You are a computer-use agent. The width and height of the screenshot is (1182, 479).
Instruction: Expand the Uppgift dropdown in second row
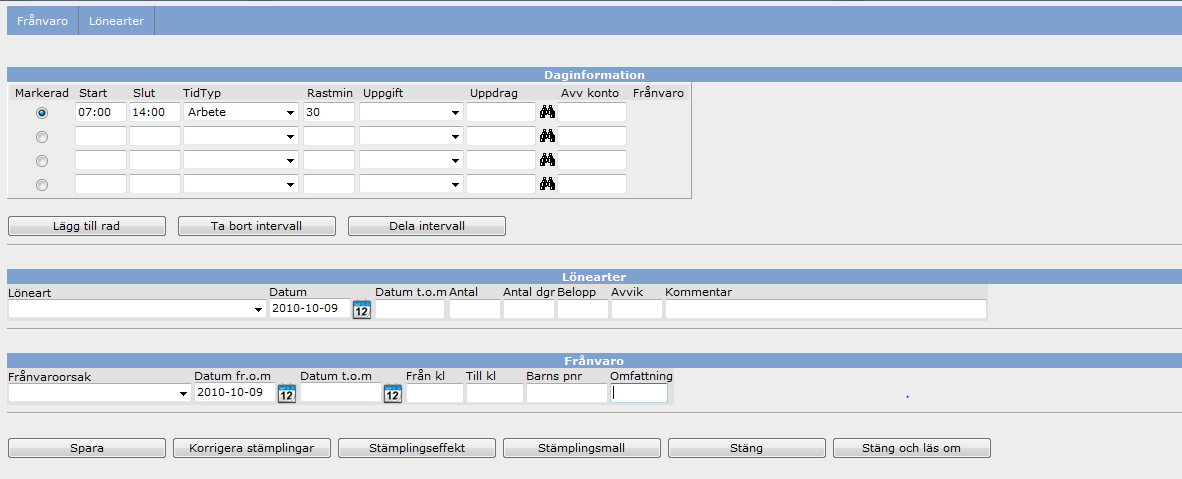412,137
